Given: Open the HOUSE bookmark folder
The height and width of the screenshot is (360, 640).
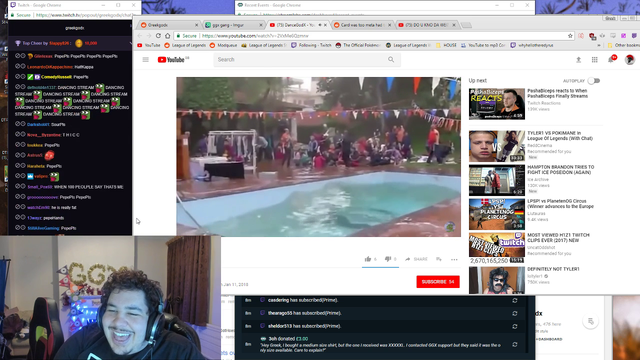Looking at the screenshot, I should (446, 45).
